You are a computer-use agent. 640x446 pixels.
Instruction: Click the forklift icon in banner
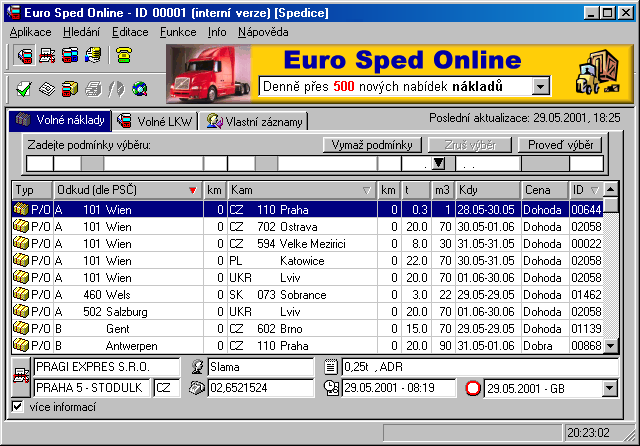tap(598, 72)
